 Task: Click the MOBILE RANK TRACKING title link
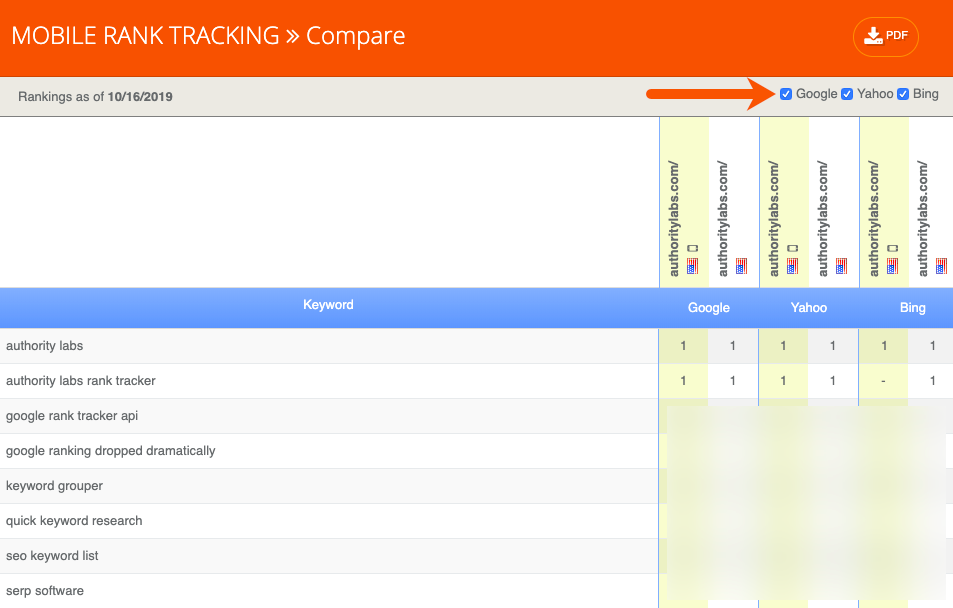(145, 36)
